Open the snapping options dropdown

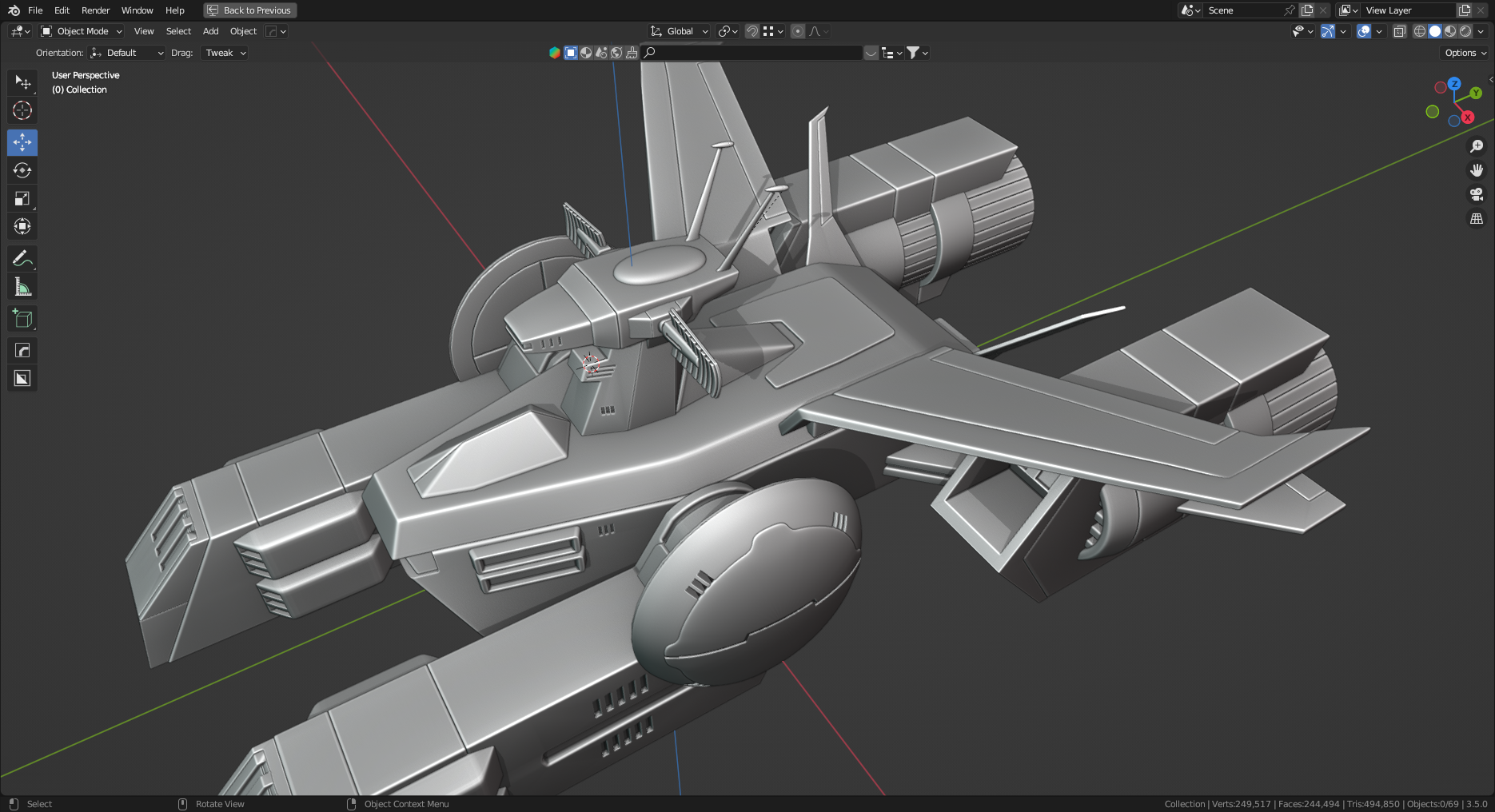(x=773, y=31)
